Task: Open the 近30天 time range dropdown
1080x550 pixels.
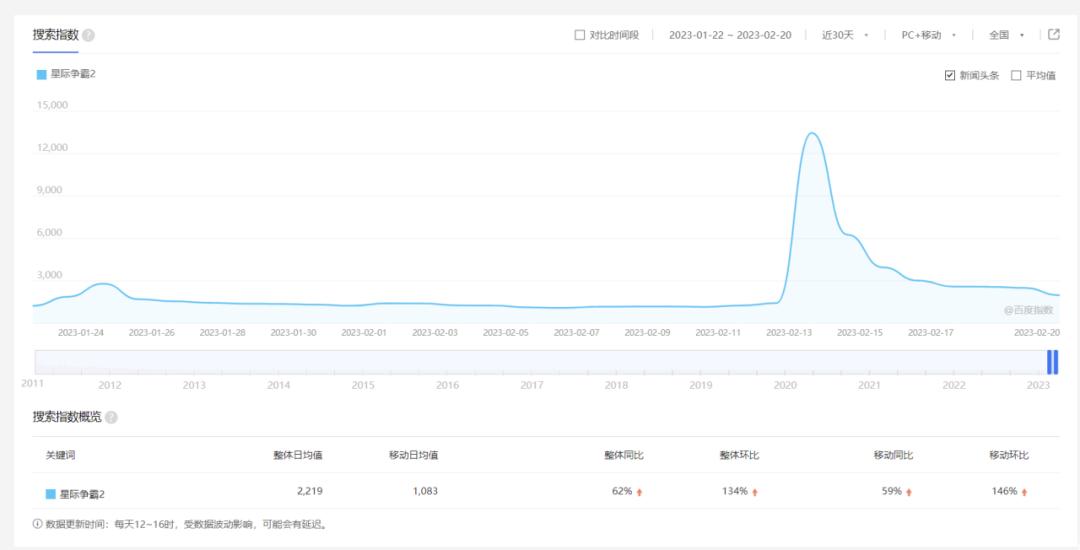Action: (x=845, y=35)
